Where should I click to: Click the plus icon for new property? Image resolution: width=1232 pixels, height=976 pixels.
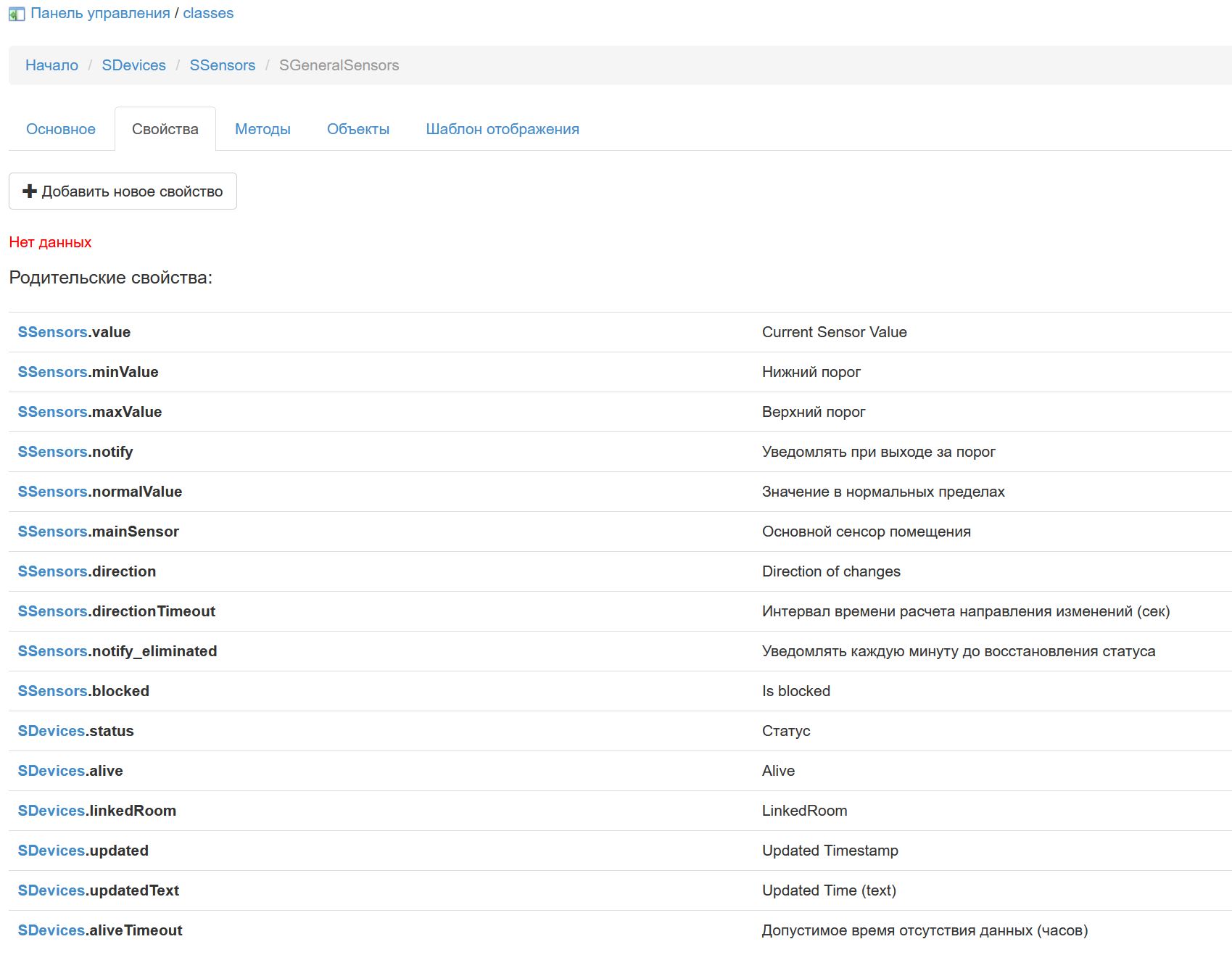(30, 191)
